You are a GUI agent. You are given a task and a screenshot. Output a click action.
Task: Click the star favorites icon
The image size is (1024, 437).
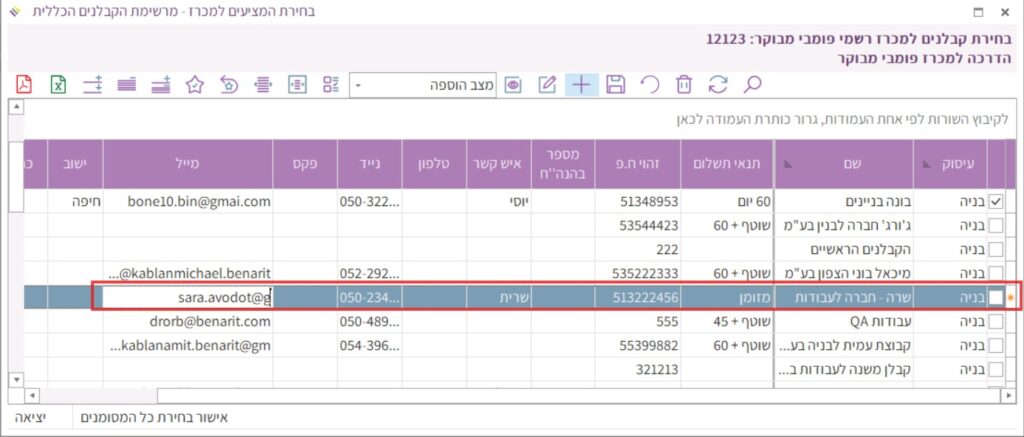click(x=195, y=84)
